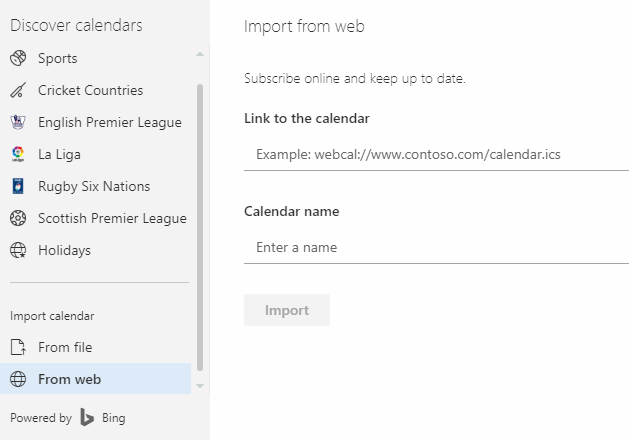Viewport: 629px width, 440px height.
Task: Click the English Premier League crest icon
Action: [17, 122]
